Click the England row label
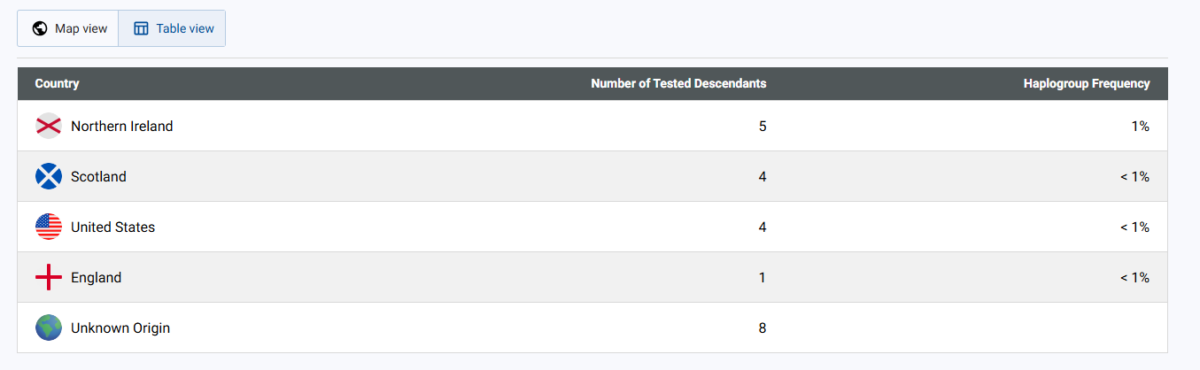 click(96, 277)
